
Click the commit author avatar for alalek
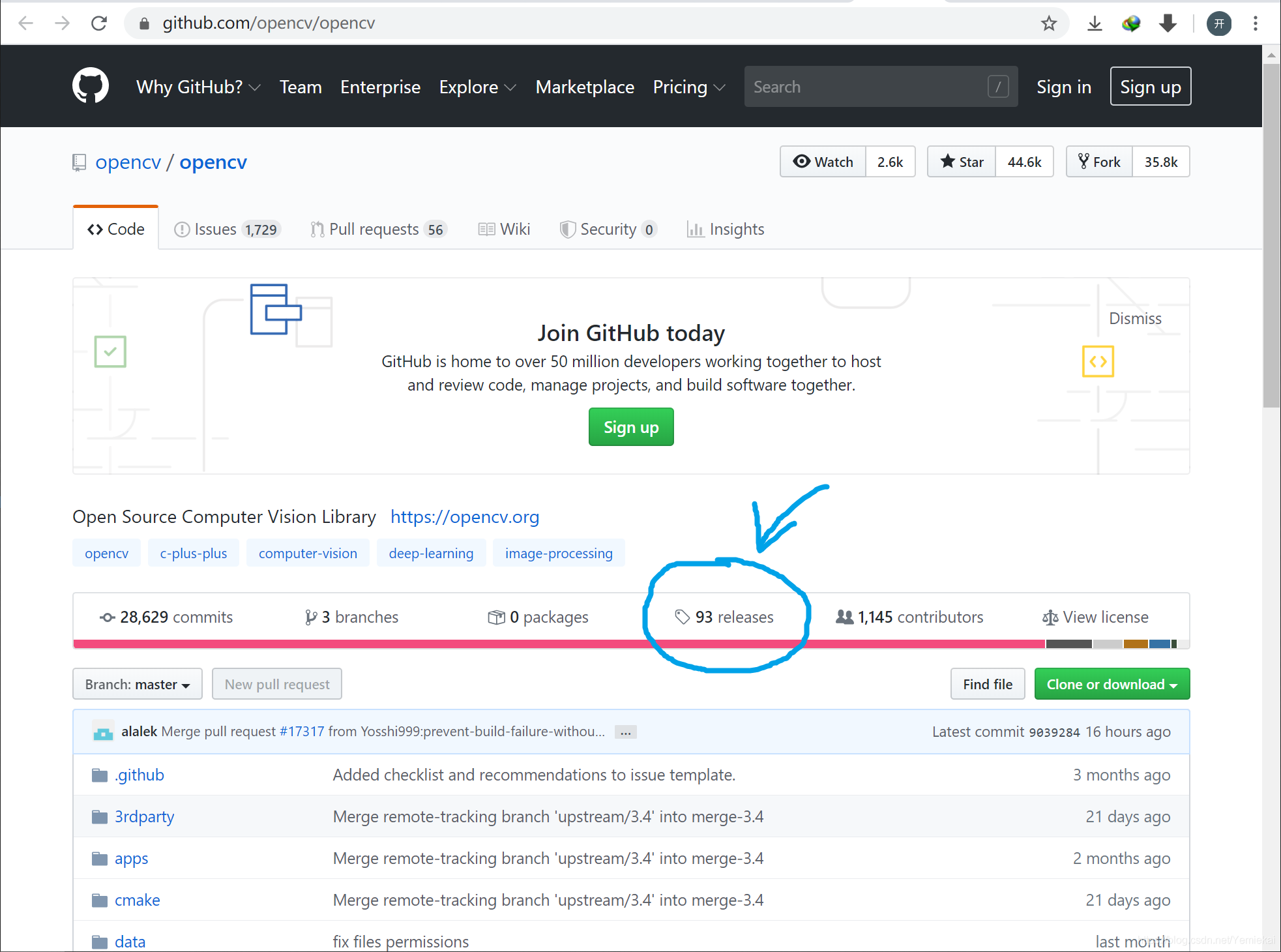pos(103,732)
